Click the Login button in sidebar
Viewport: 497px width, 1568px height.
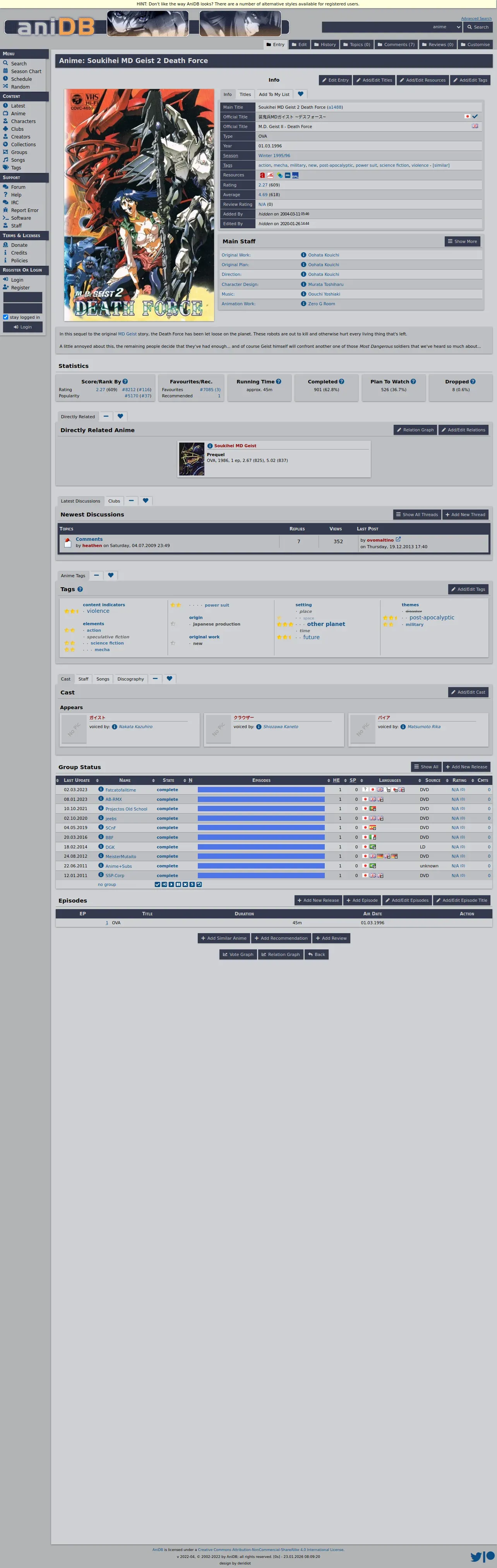point(22,327)
